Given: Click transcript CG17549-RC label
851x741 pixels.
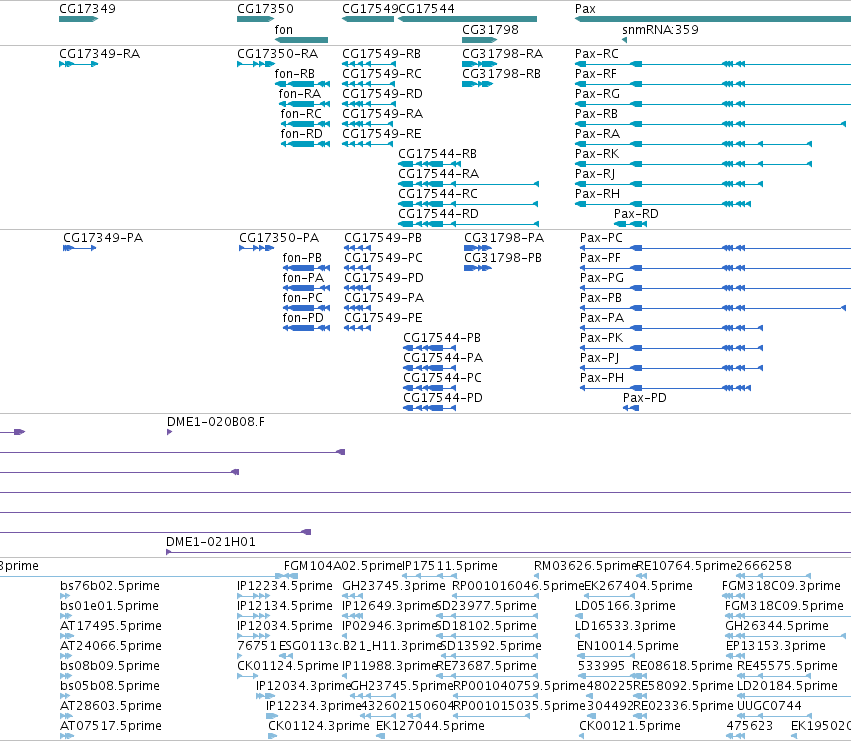Looking at the screenshot, I should [382, 74].
